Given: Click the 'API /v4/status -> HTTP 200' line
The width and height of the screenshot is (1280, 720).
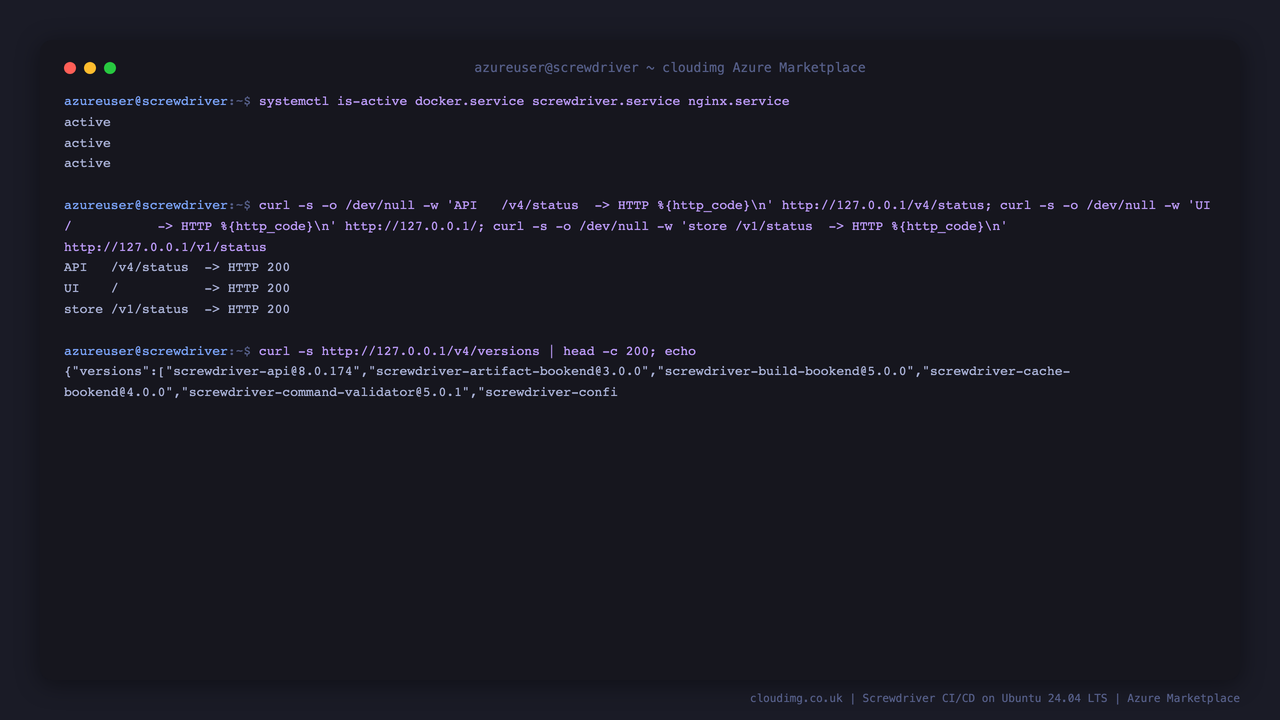Looking at the screenshot, I should [x=177, y=267].
